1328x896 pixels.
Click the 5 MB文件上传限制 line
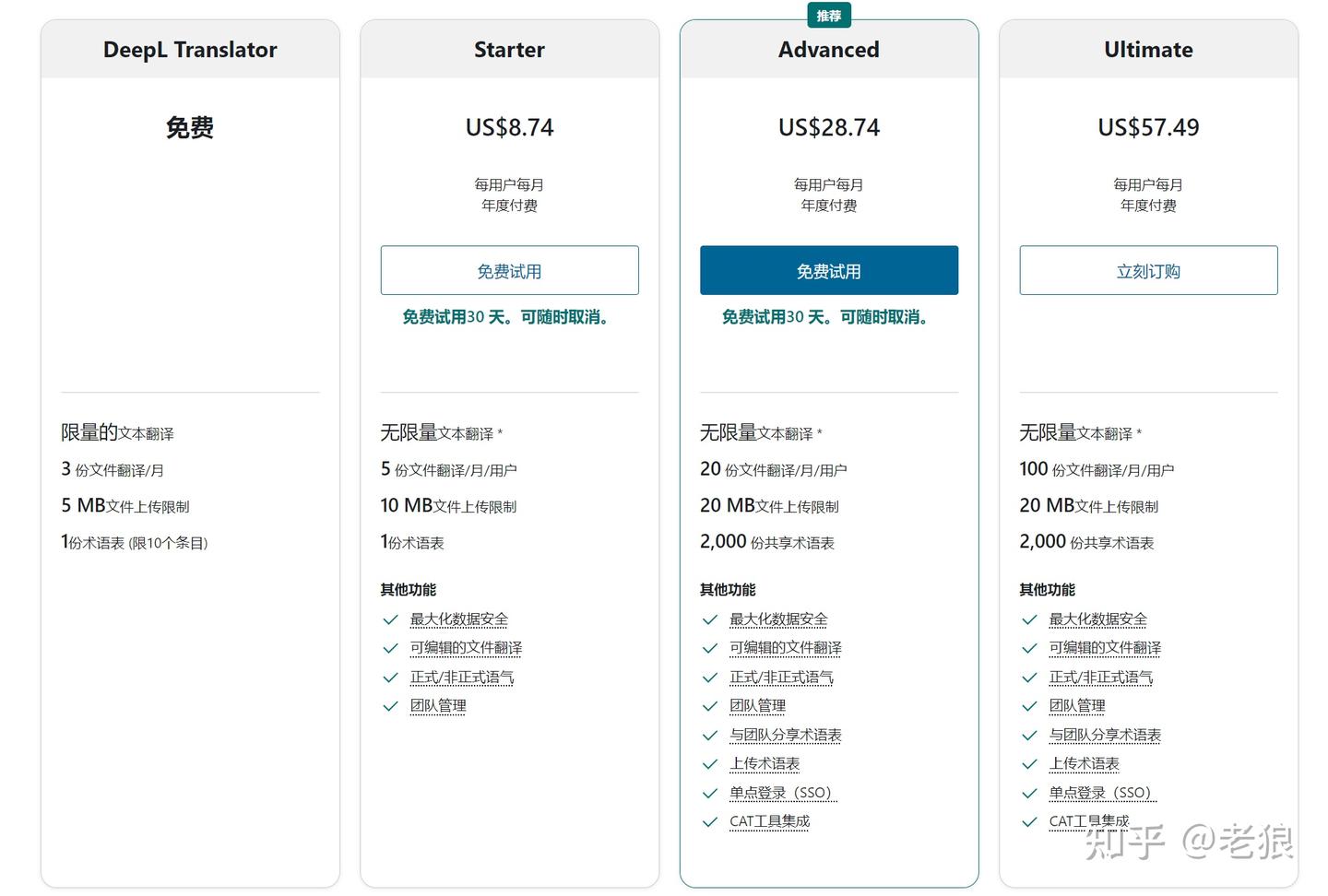tap(125, 506)
